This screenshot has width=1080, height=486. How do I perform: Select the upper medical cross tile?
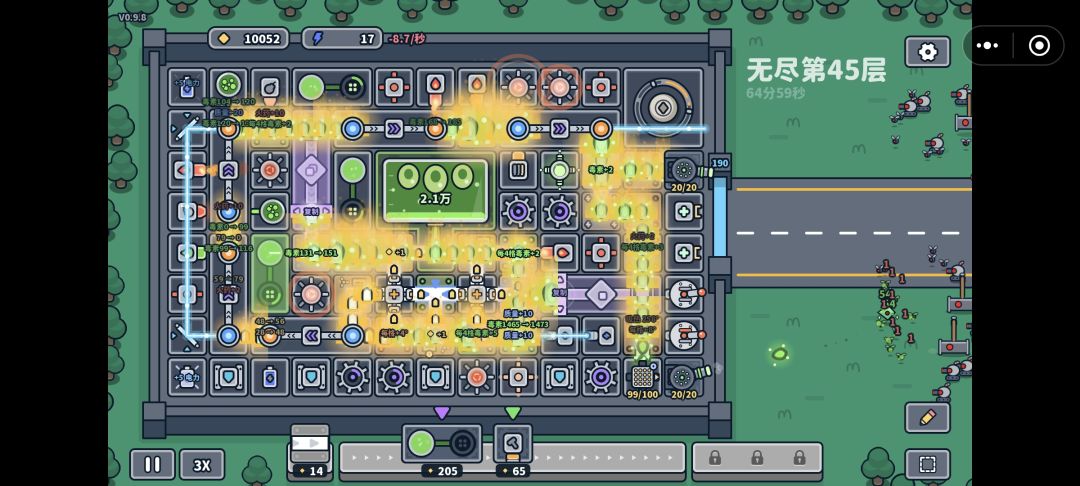click(684, 211)
